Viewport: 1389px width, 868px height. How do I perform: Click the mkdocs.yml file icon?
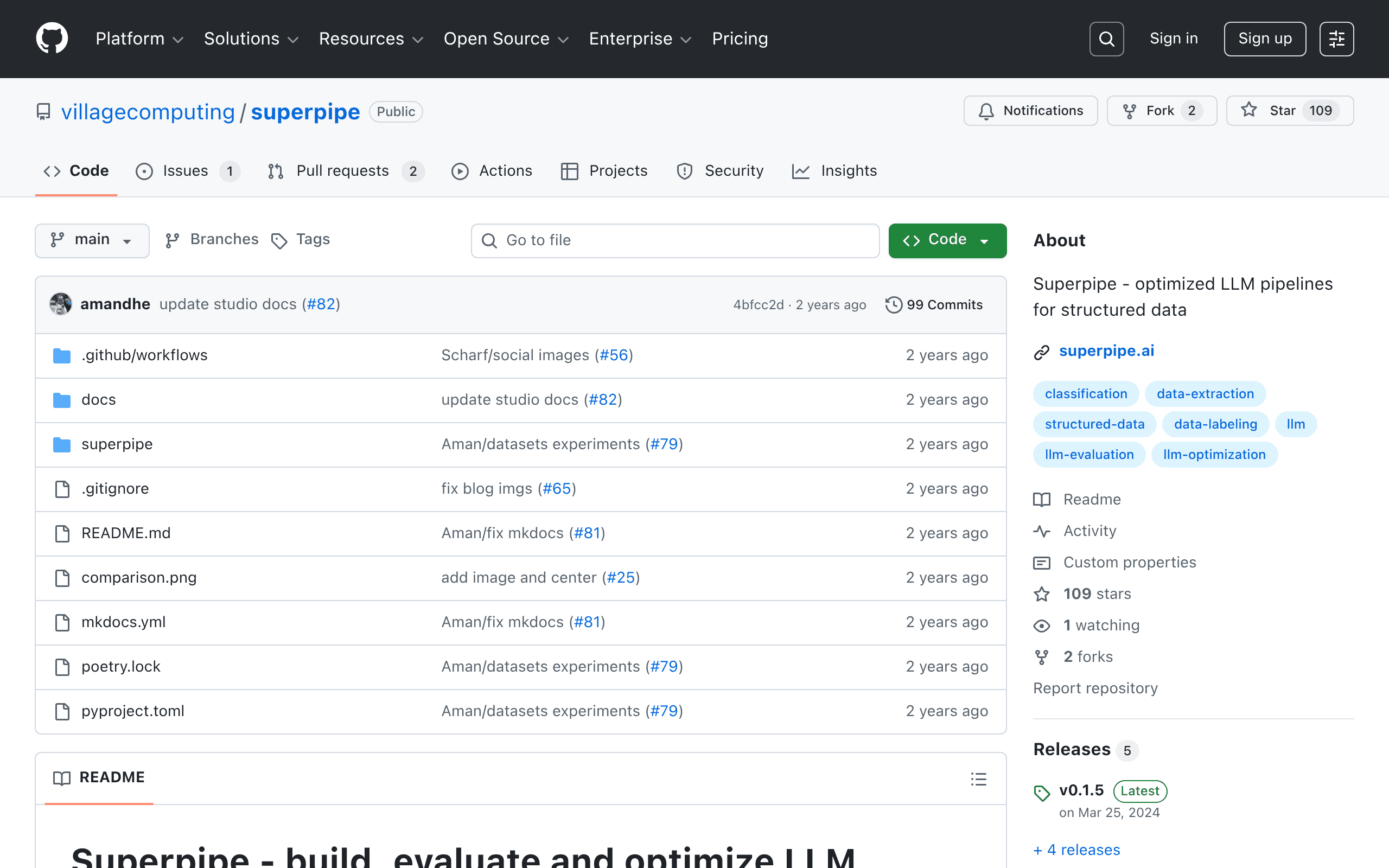tap(62, 622)
